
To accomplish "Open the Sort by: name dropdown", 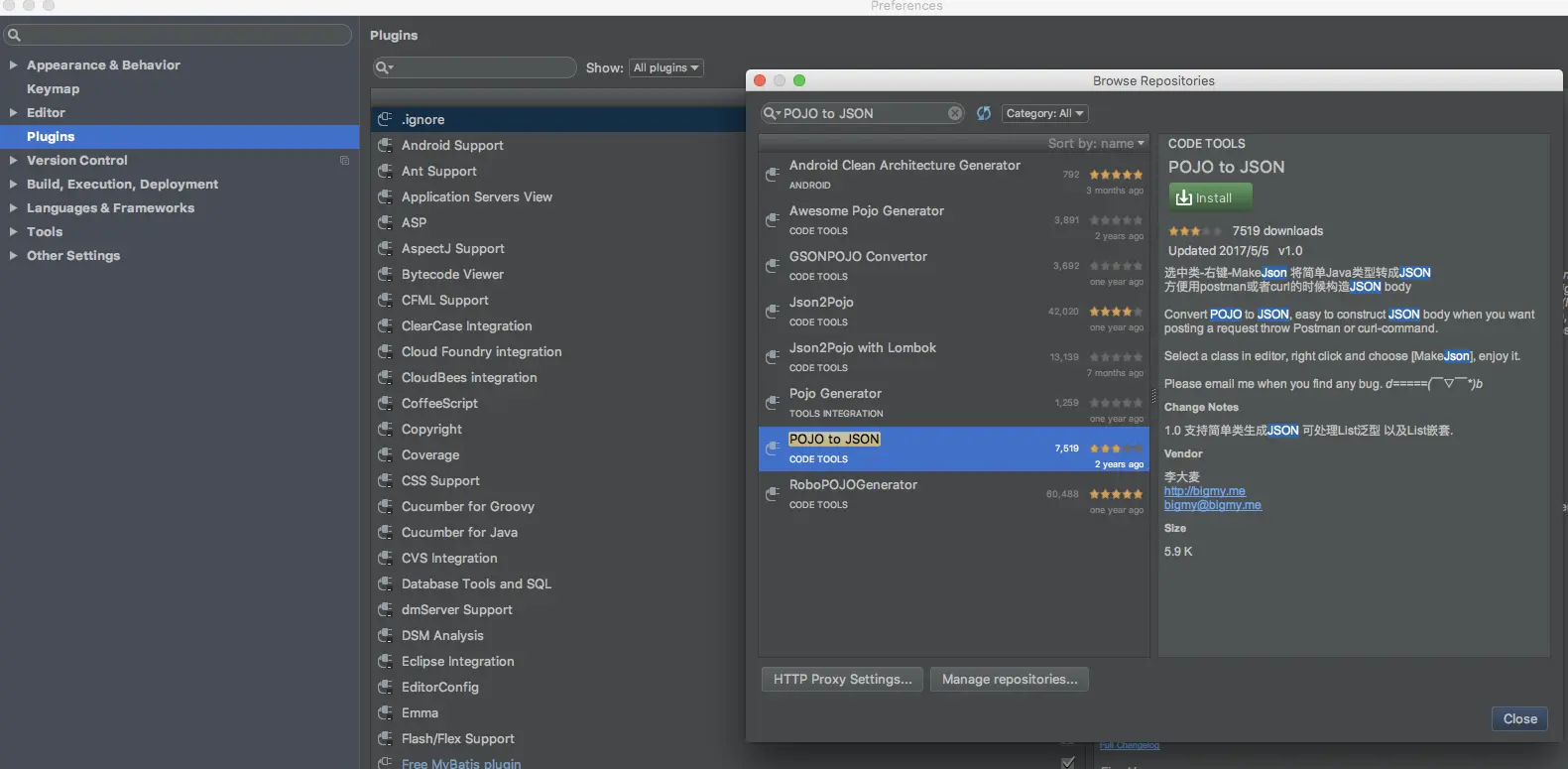I will coord(1096,144).
